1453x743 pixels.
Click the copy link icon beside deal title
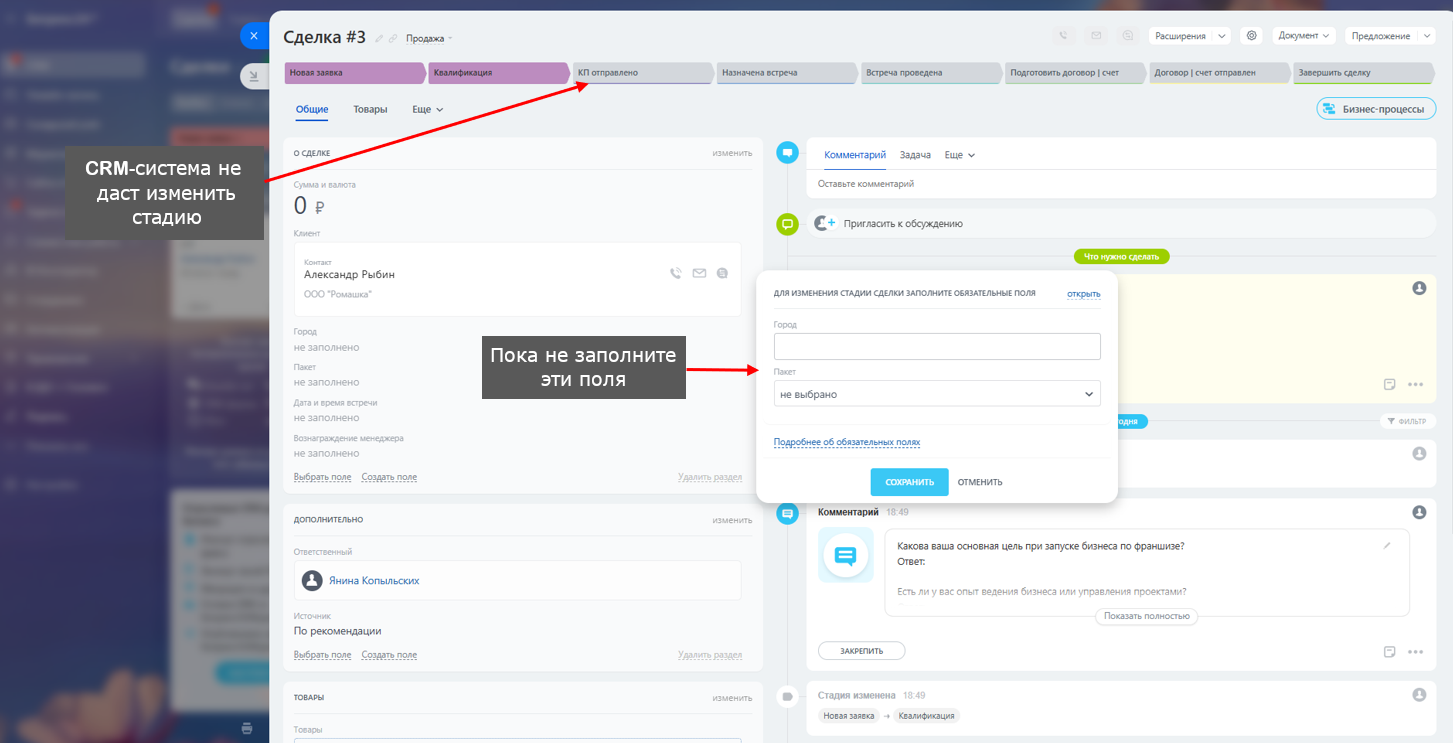tap(393, 39)
